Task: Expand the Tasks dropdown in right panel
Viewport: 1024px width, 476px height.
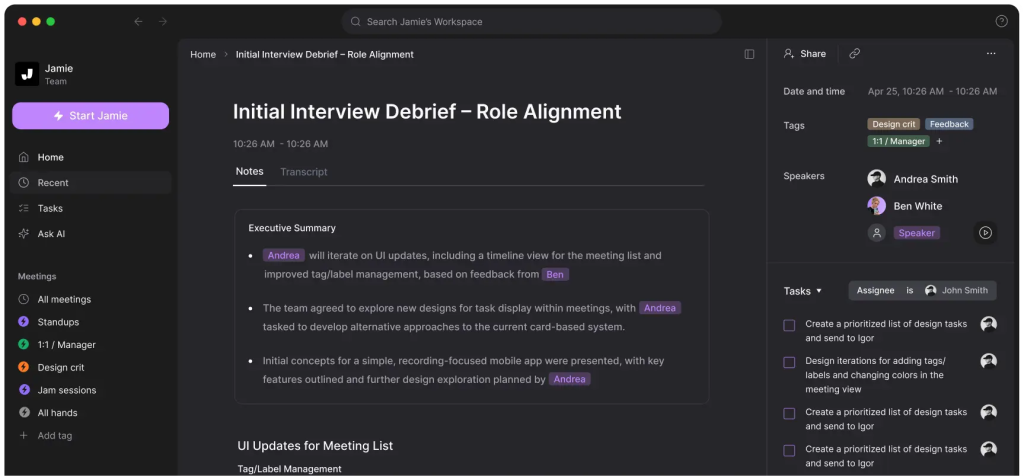Action: (x=803, y=291)
